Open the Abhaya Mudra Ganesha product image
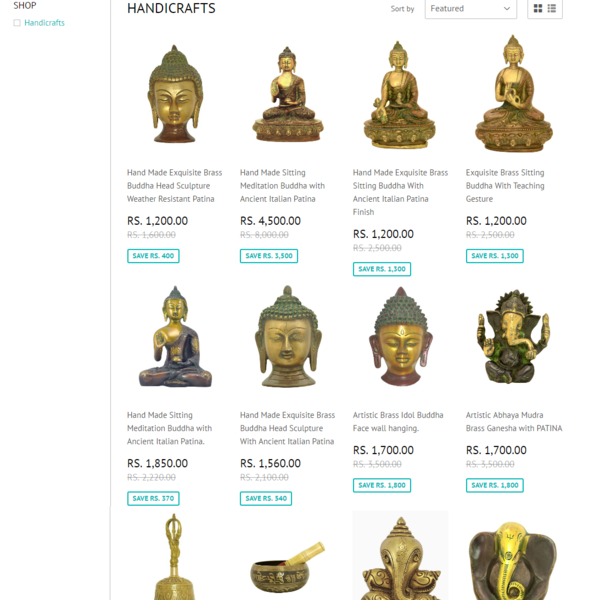The width and height of the screenshot is (600, 600). pyautogui.click(x=514, y=337)
